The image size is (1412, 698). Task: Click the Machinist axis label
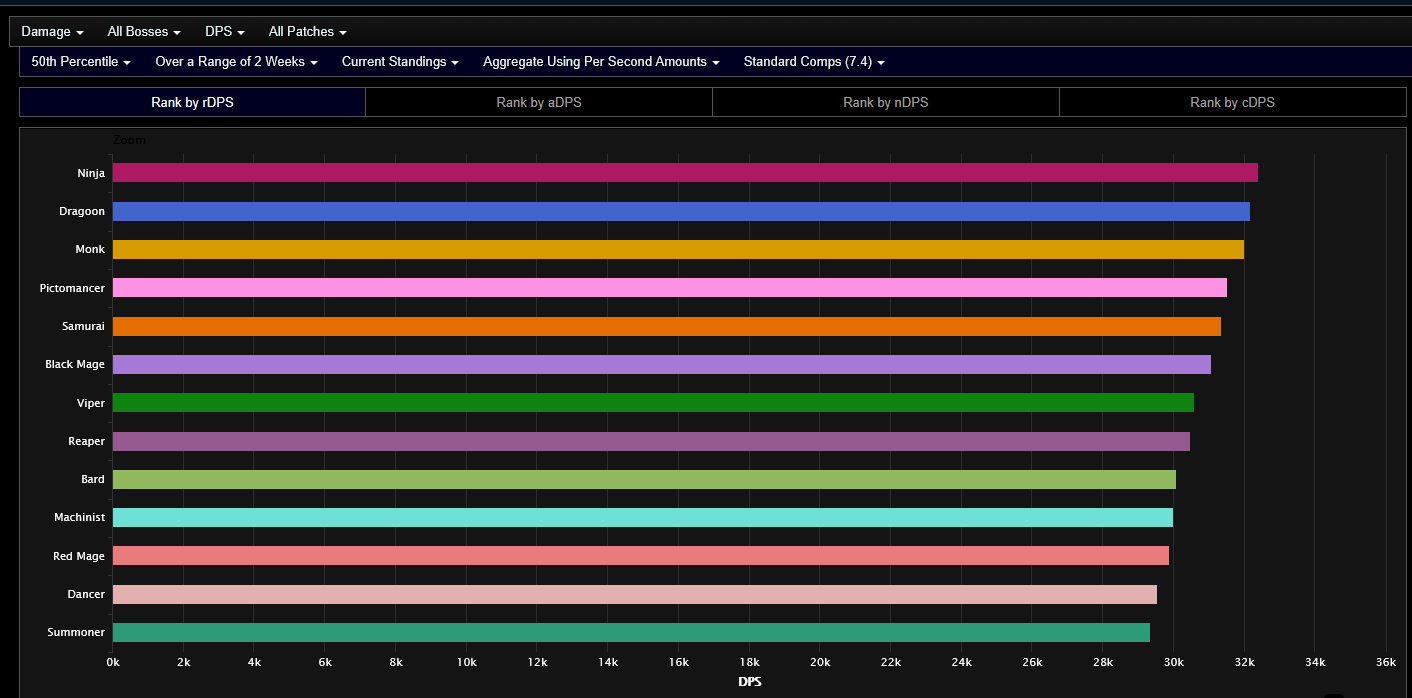tap(80, 518)
